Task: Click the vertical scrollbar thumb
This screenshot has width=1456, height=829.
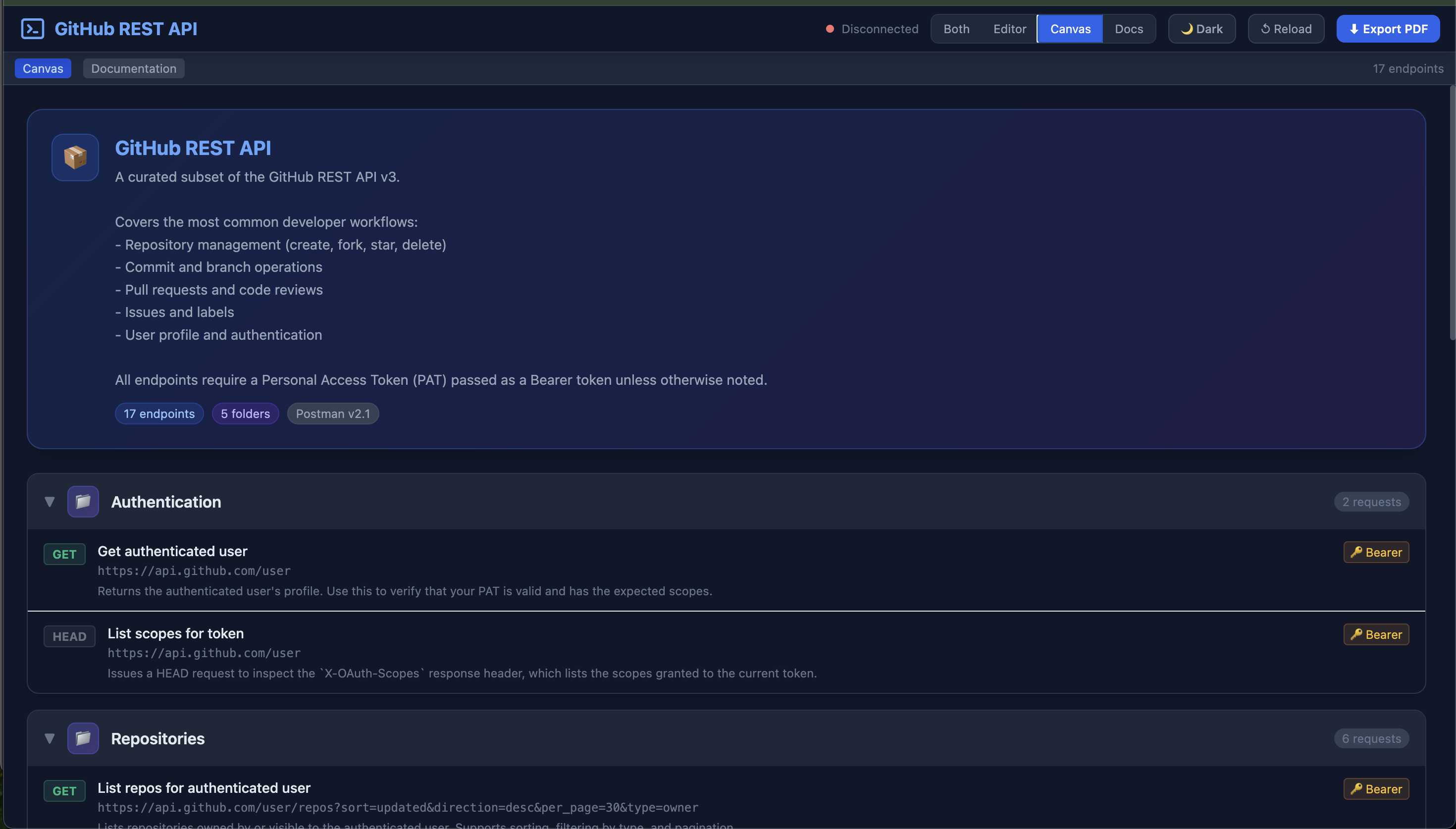Action: (1453, 213)
